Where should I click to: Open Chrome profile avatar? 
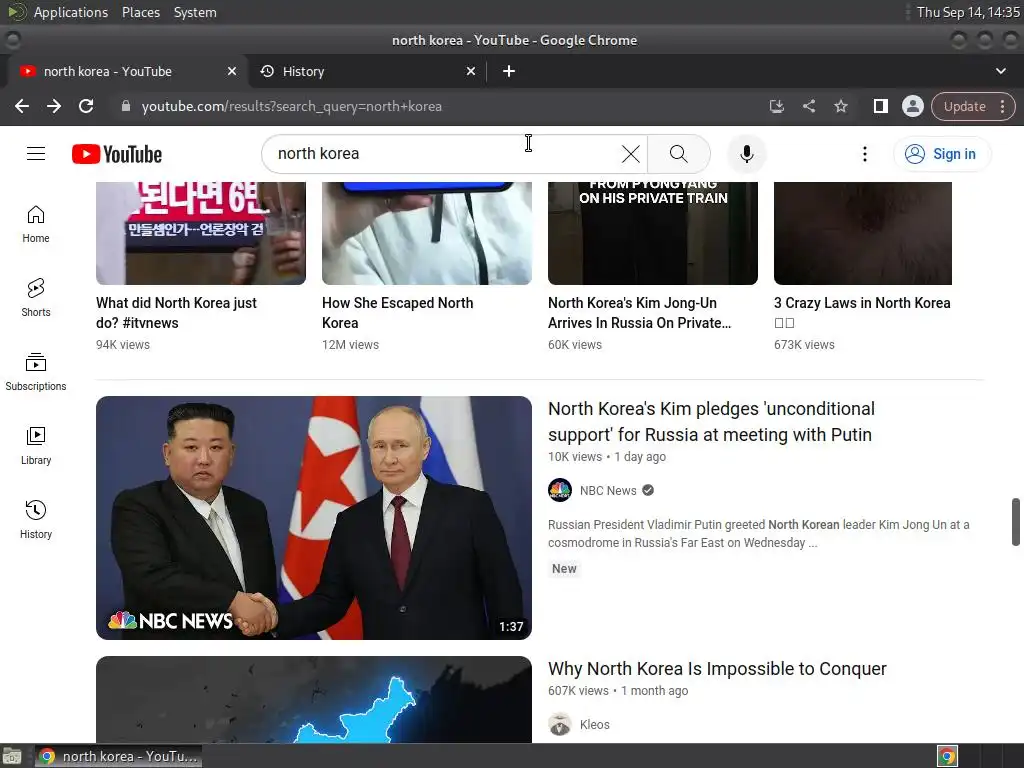[x=912, y=106]
